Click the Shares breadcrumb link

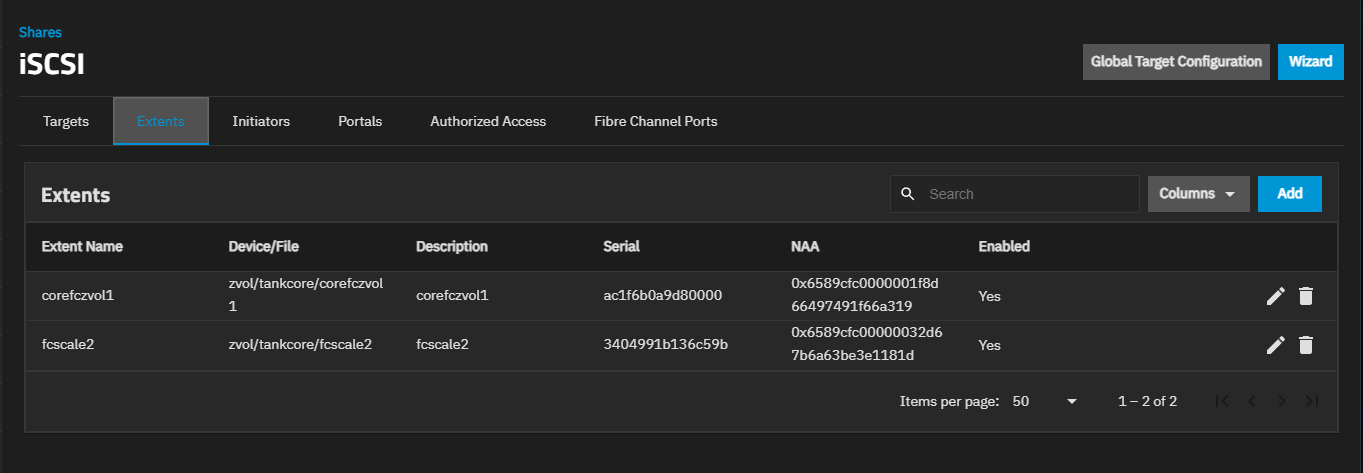pos(40,33)
